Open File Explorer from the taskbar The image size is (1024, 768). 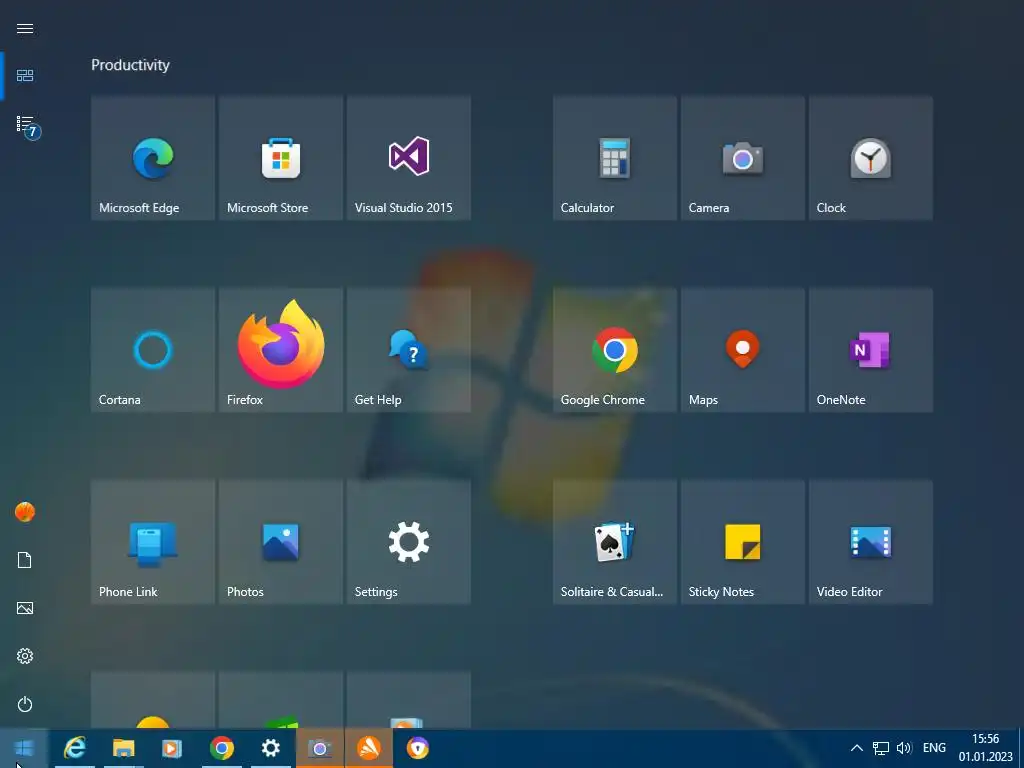(123, 748)
